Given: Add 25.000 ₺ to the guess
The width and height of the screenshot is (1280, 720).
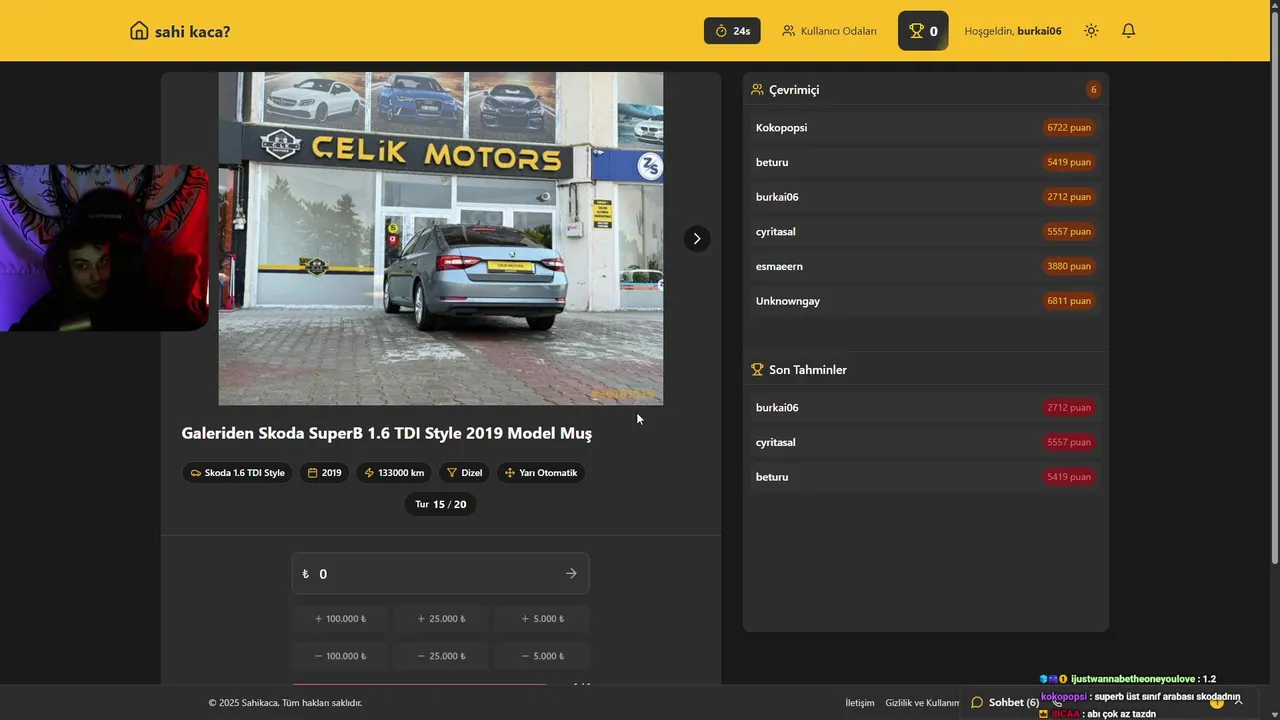Looking at the screenshot, I should (x=441, y=619).
